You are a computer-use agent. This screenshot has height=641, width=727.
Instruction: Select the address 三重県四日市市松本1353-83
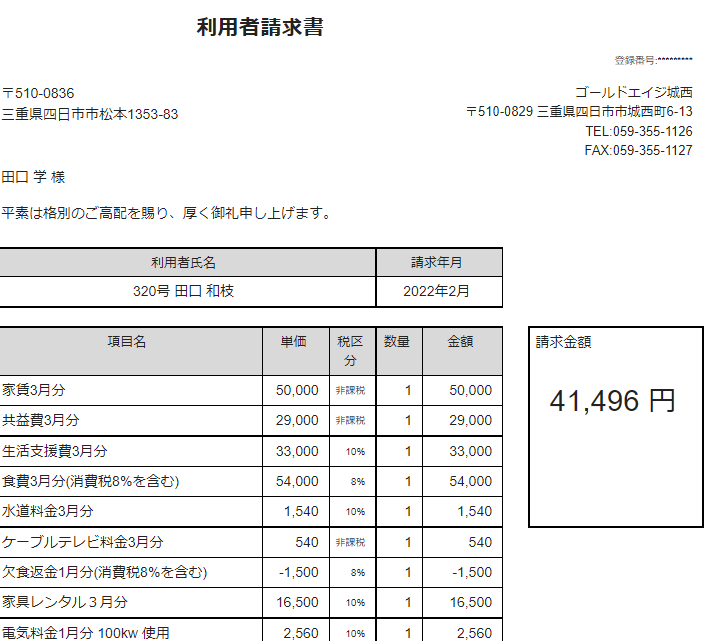pos(90,114)
